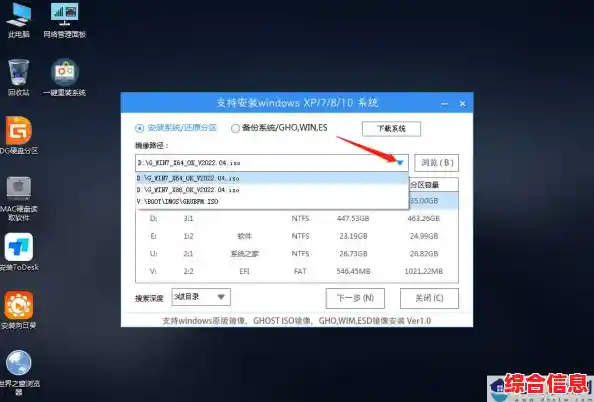Open the DG硬盘分区 DiskGenius icon

pyautogui.click(x=19, y=135)
